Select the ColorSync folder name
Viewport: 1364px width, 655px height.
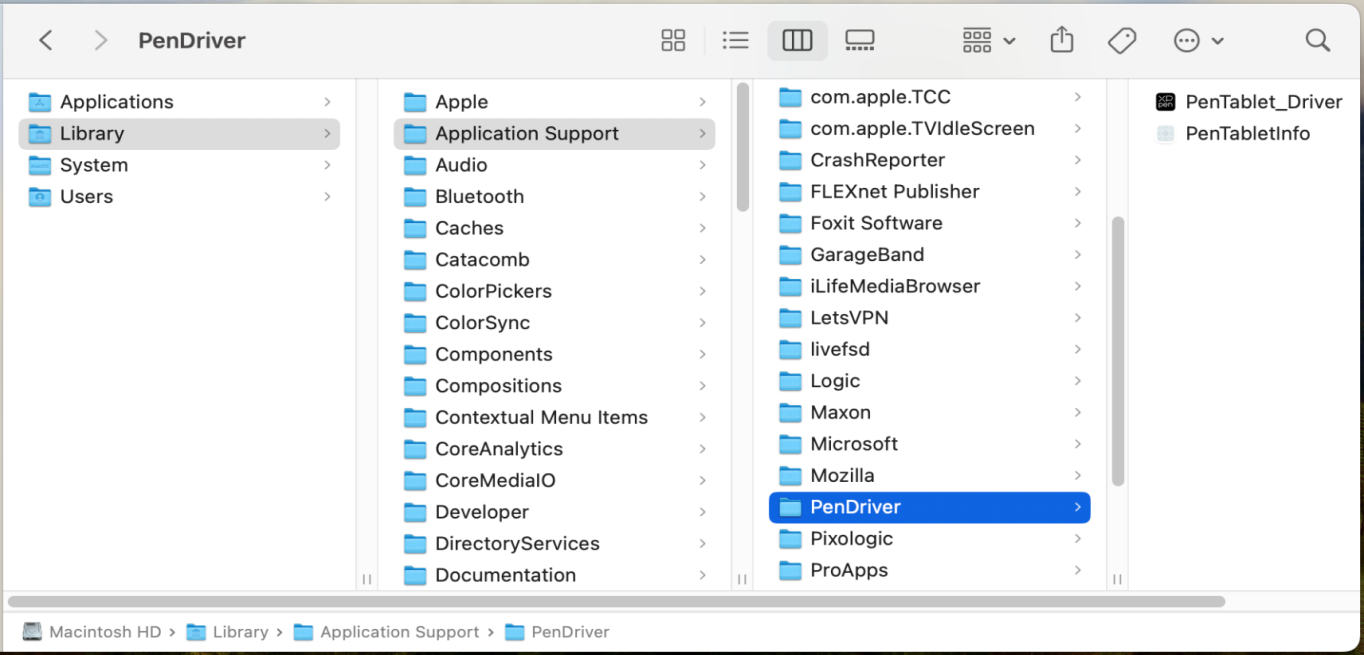tap(482, 323)
